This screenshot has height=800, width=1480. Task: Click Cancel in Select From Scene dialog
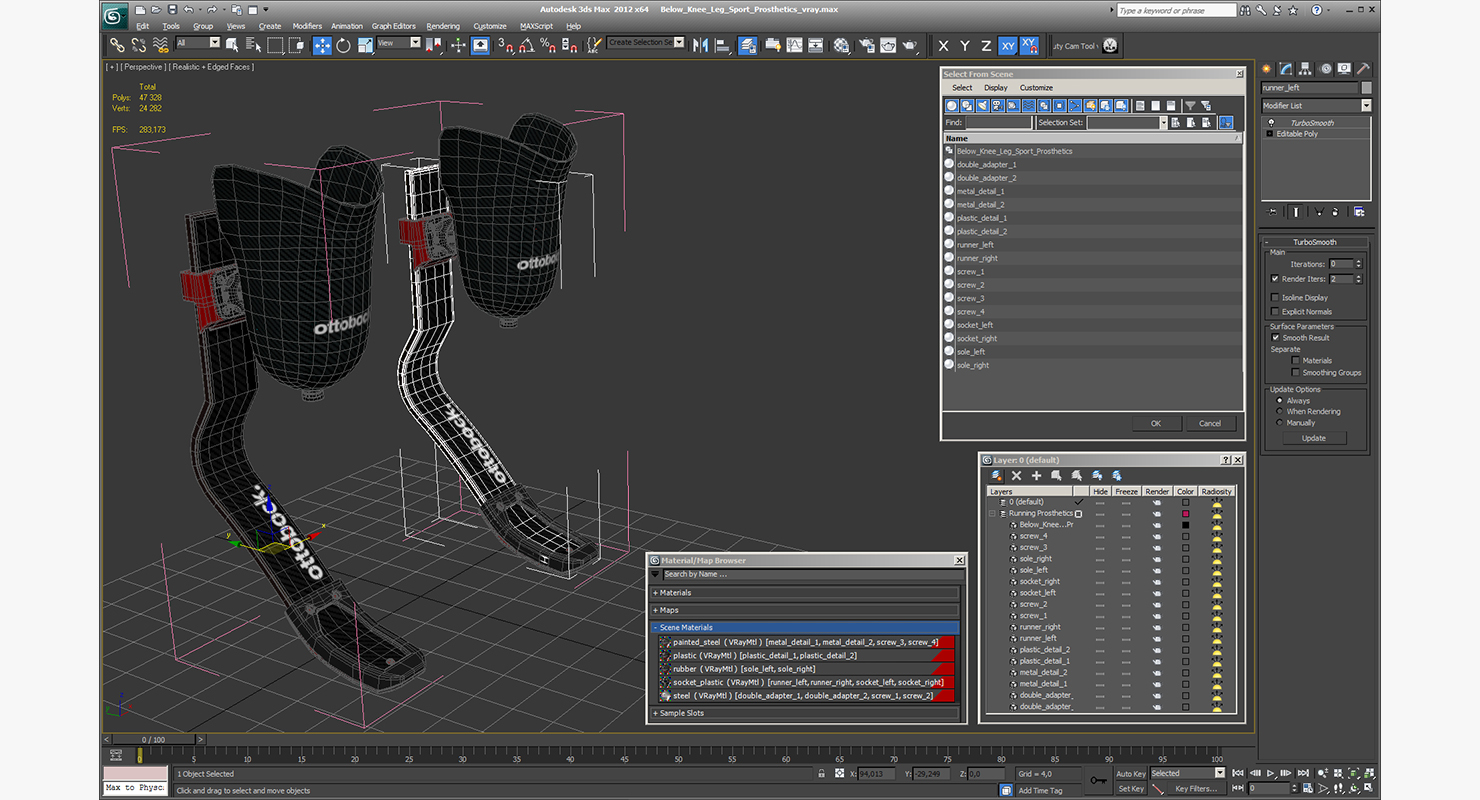1210,423
